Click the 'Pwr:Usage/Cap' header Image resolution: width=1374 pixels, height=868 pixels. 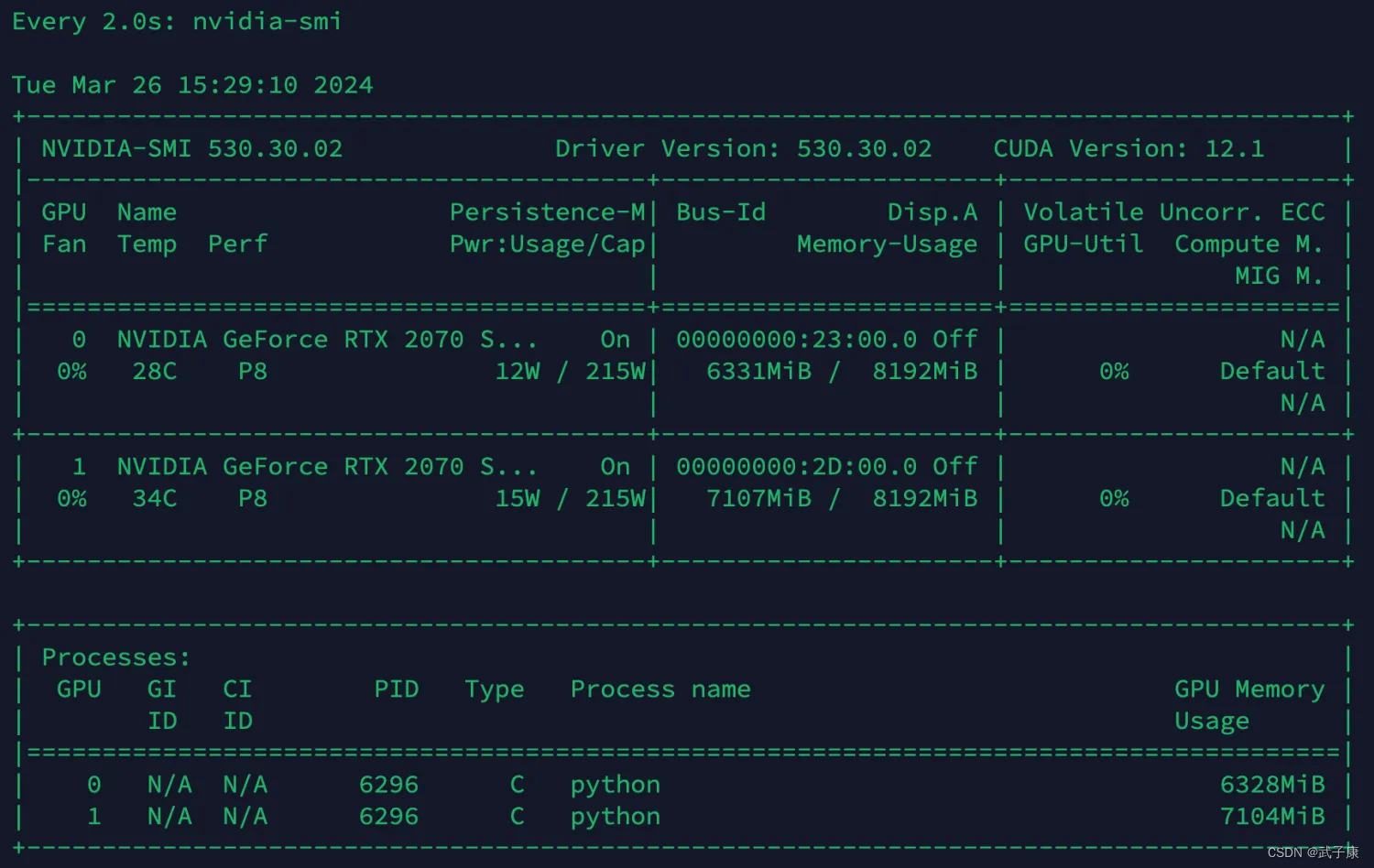click(548, 244)
